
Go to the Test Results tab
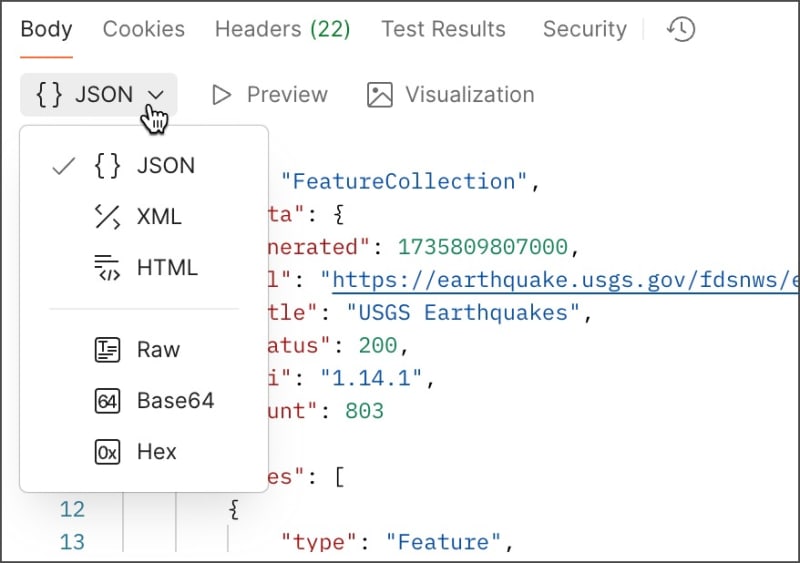[x=443, y=29]
